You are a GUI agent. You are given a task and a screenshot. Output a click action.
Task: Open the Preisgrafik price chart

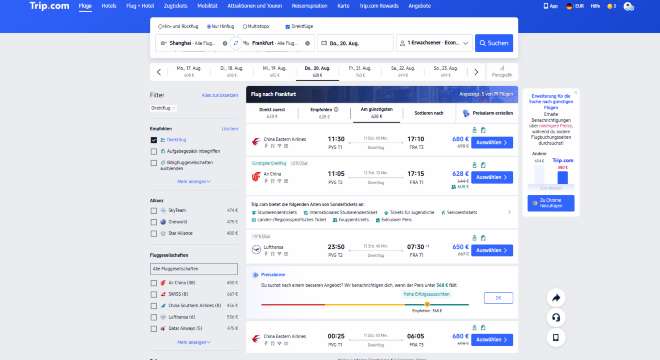point(501,72)
